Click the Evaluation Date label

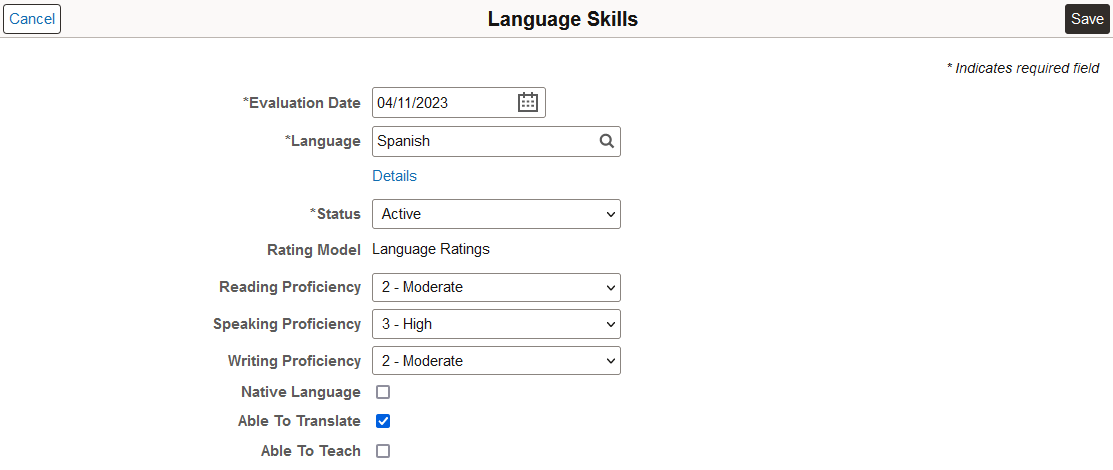(x=302, y=103)
